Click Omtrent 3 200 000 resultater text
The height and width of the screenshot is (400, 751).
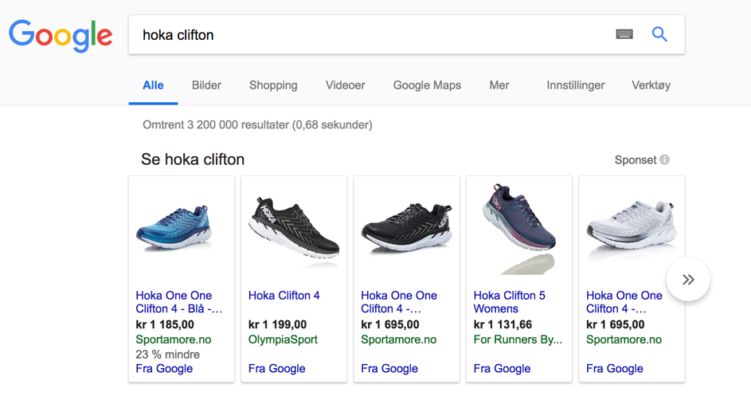click(257, 125)
